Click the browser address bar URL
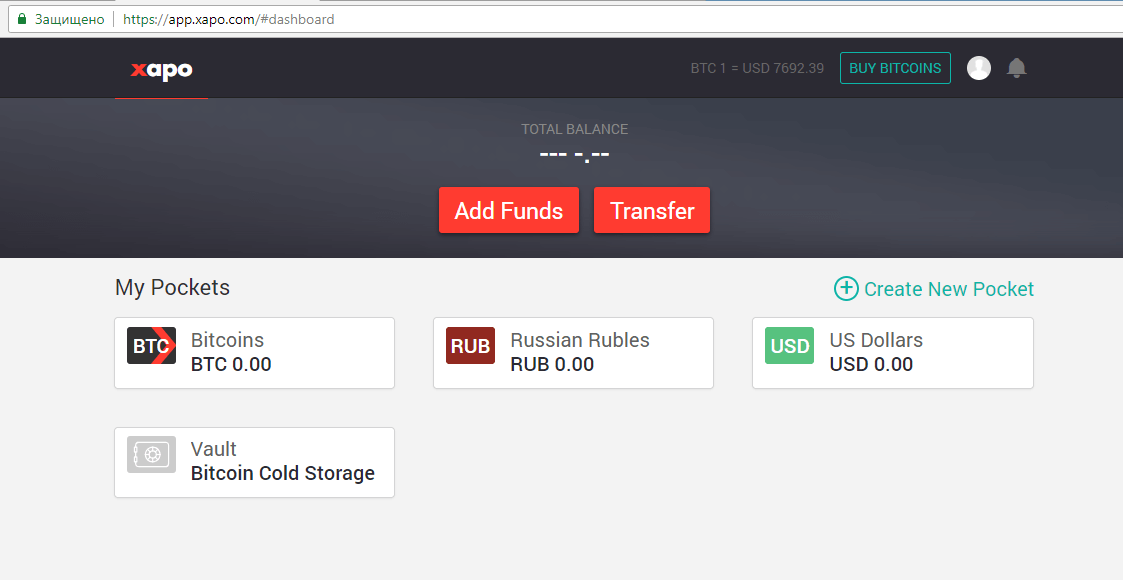 pos(228,19)
